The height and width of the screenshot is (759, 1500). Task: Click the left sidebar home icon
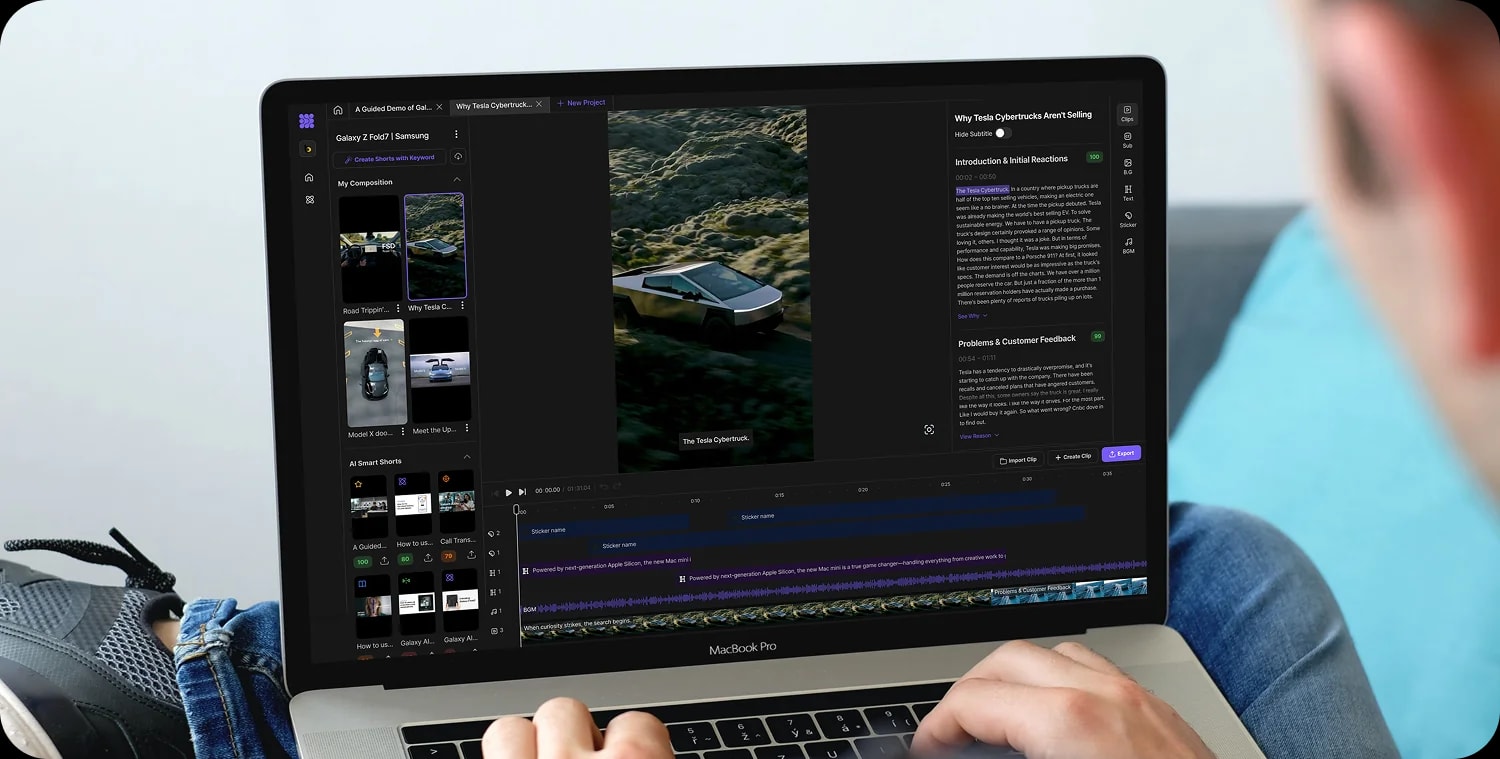coord(309,177)
